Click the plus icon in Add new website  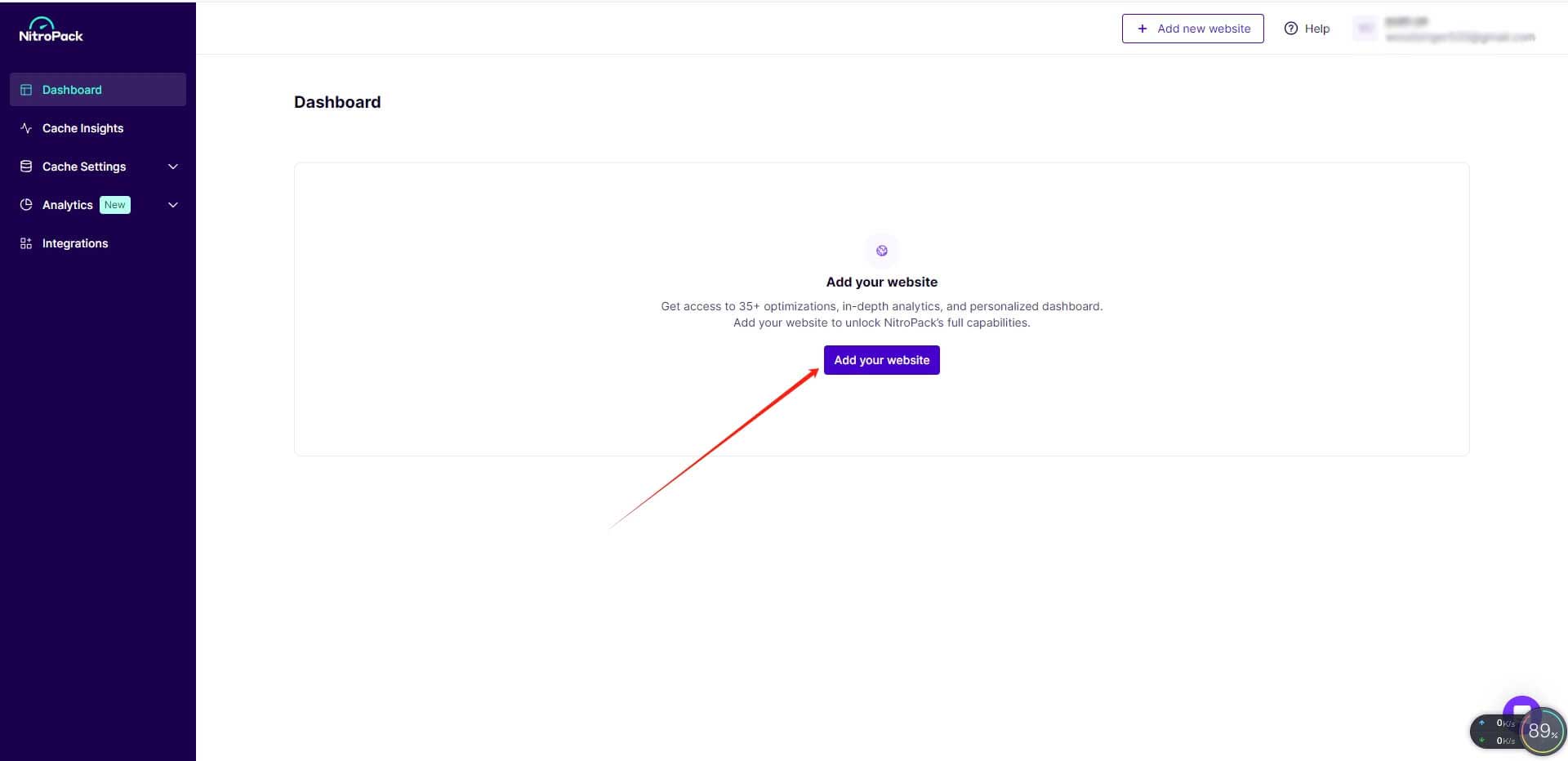(1142, 29)
